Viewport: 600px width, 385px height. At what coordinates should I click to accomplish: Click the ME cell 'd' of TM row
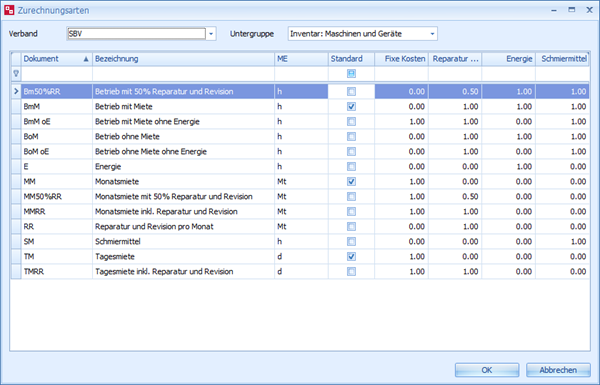click(301, 256)
